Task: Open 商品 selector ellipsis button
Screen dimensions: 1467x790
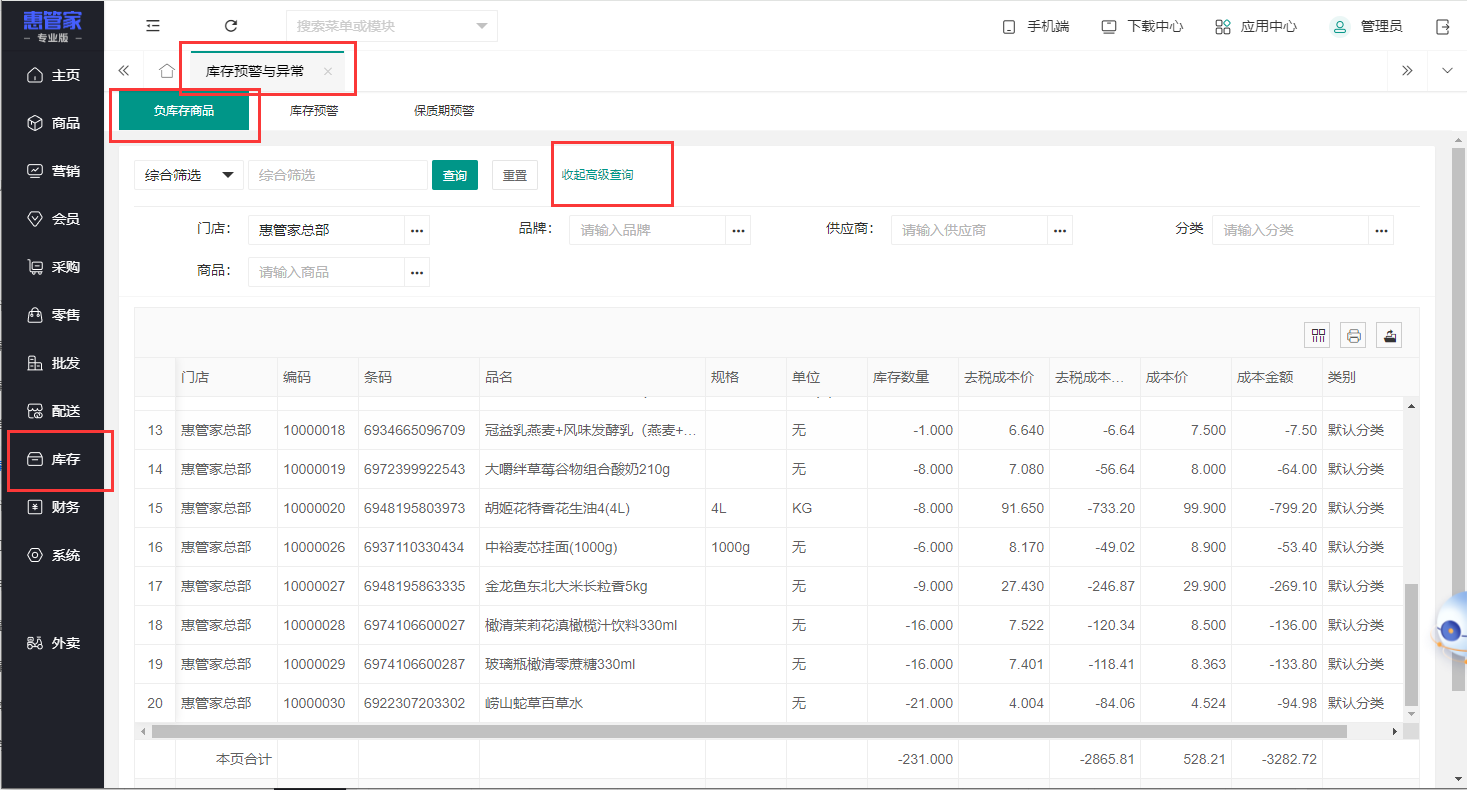Action: (417, 272)
